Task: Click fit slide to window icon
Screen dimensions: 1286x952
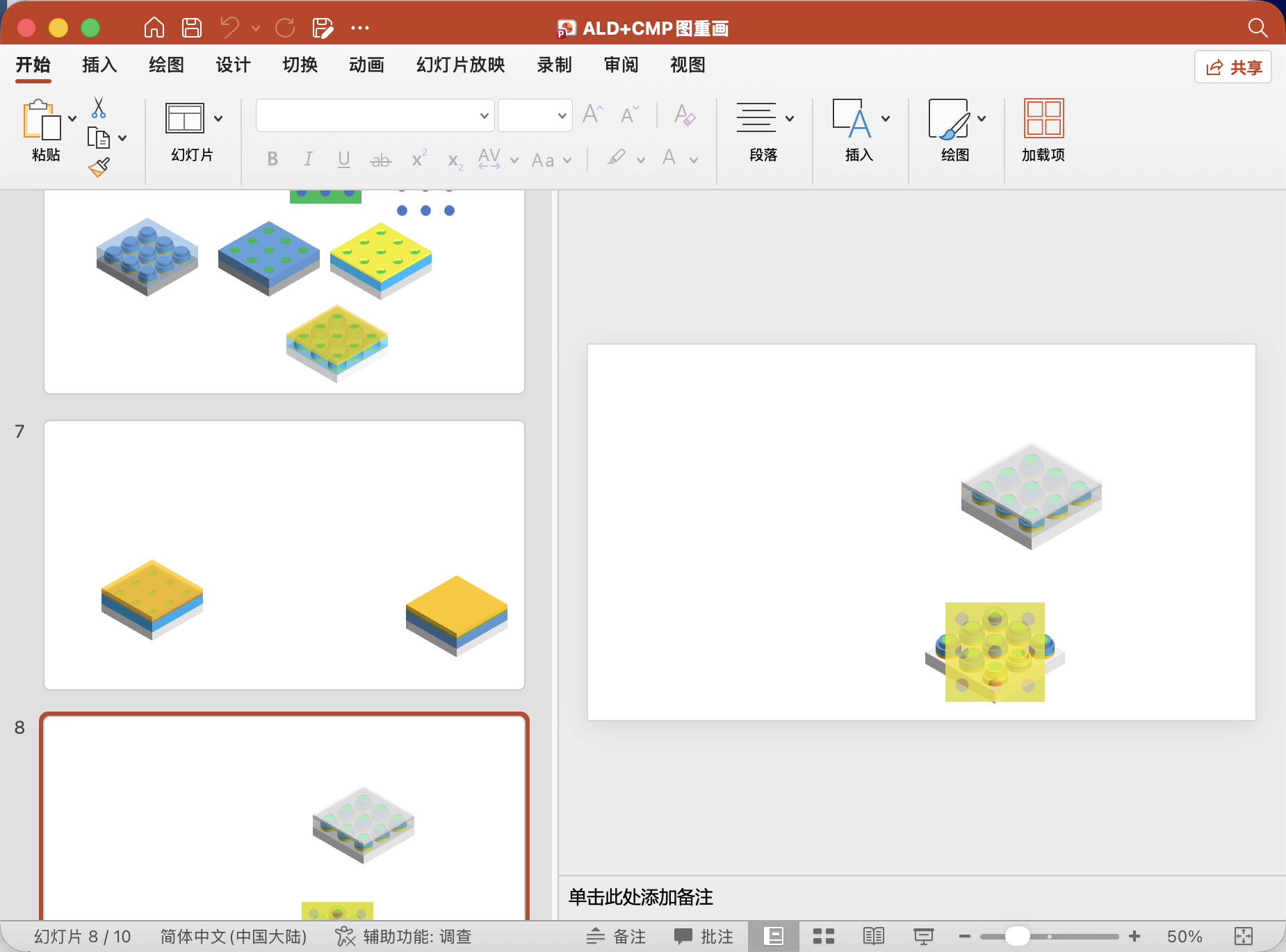Action: coord(1243,936)
